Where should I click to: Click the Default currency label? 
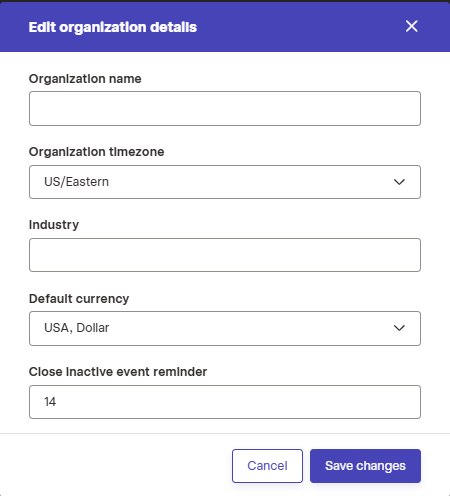[x=79, y=299]
